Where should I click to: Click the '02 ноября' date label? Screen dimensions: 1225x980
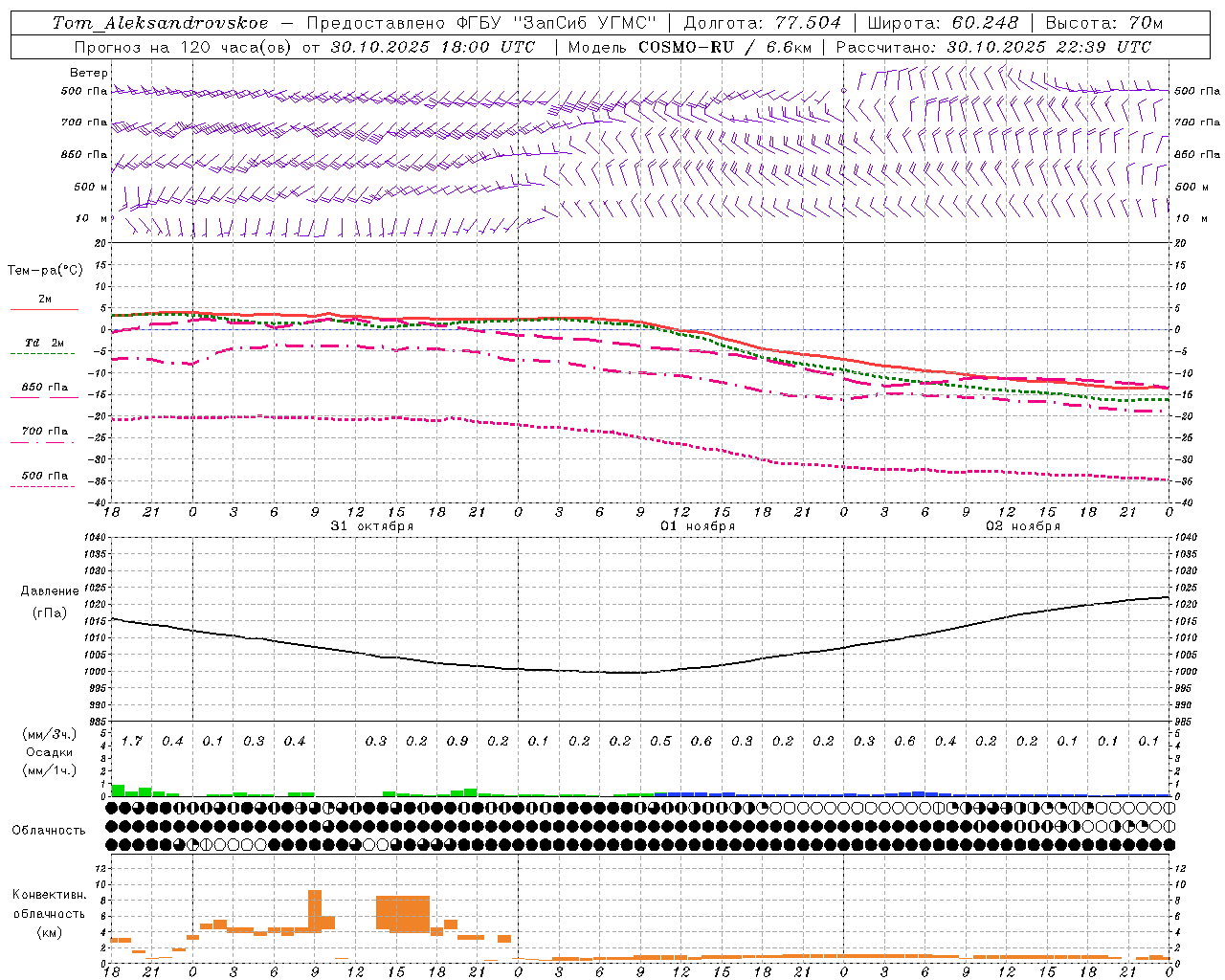click(1023, 526)
